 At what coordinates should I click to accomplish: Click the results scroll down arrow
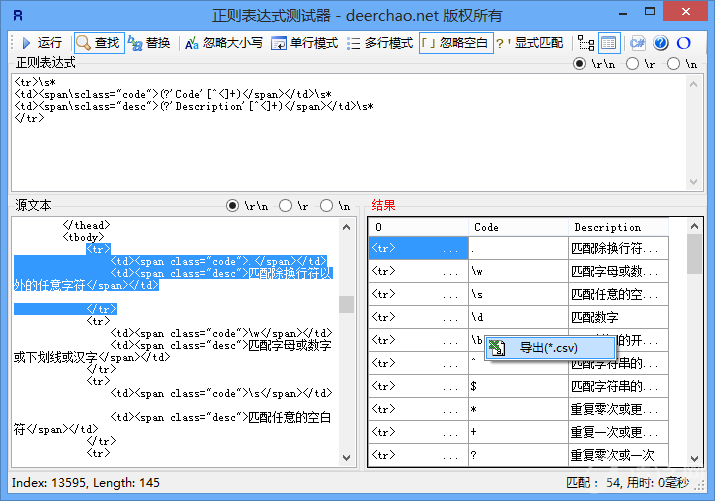pos(693,457)
